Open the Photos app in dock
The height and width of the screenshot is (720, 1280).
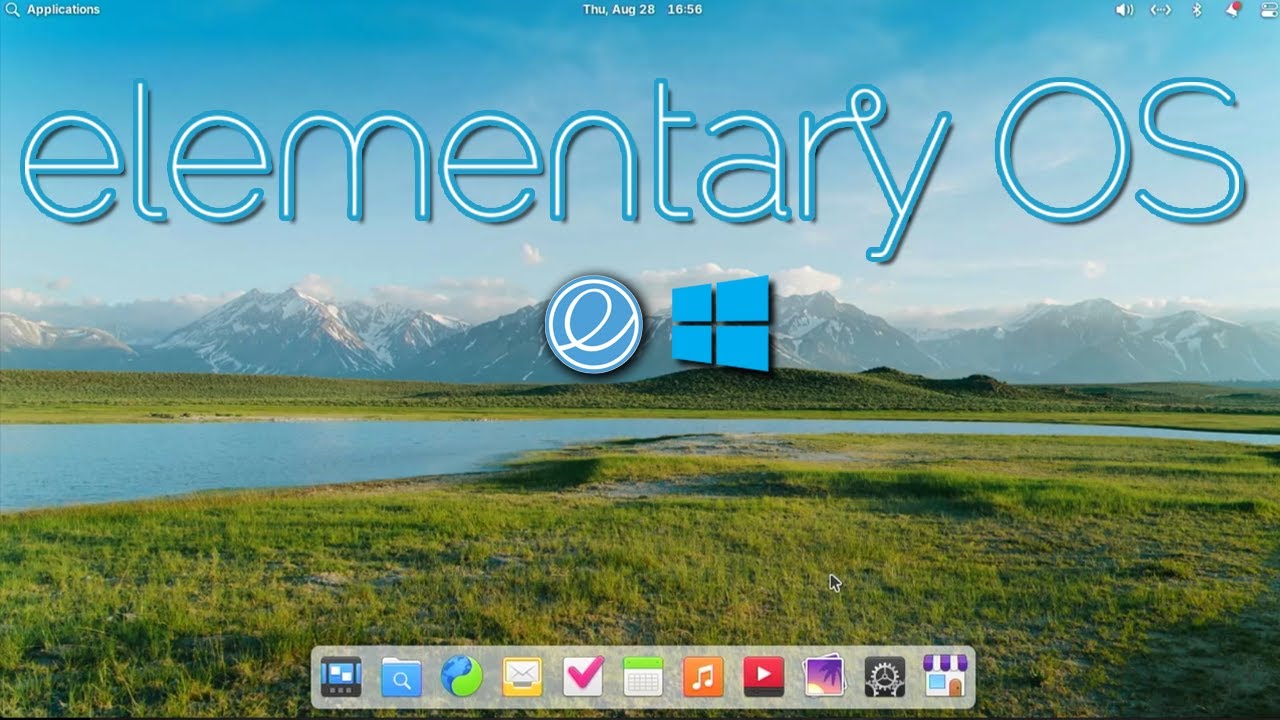coord(824,677)
